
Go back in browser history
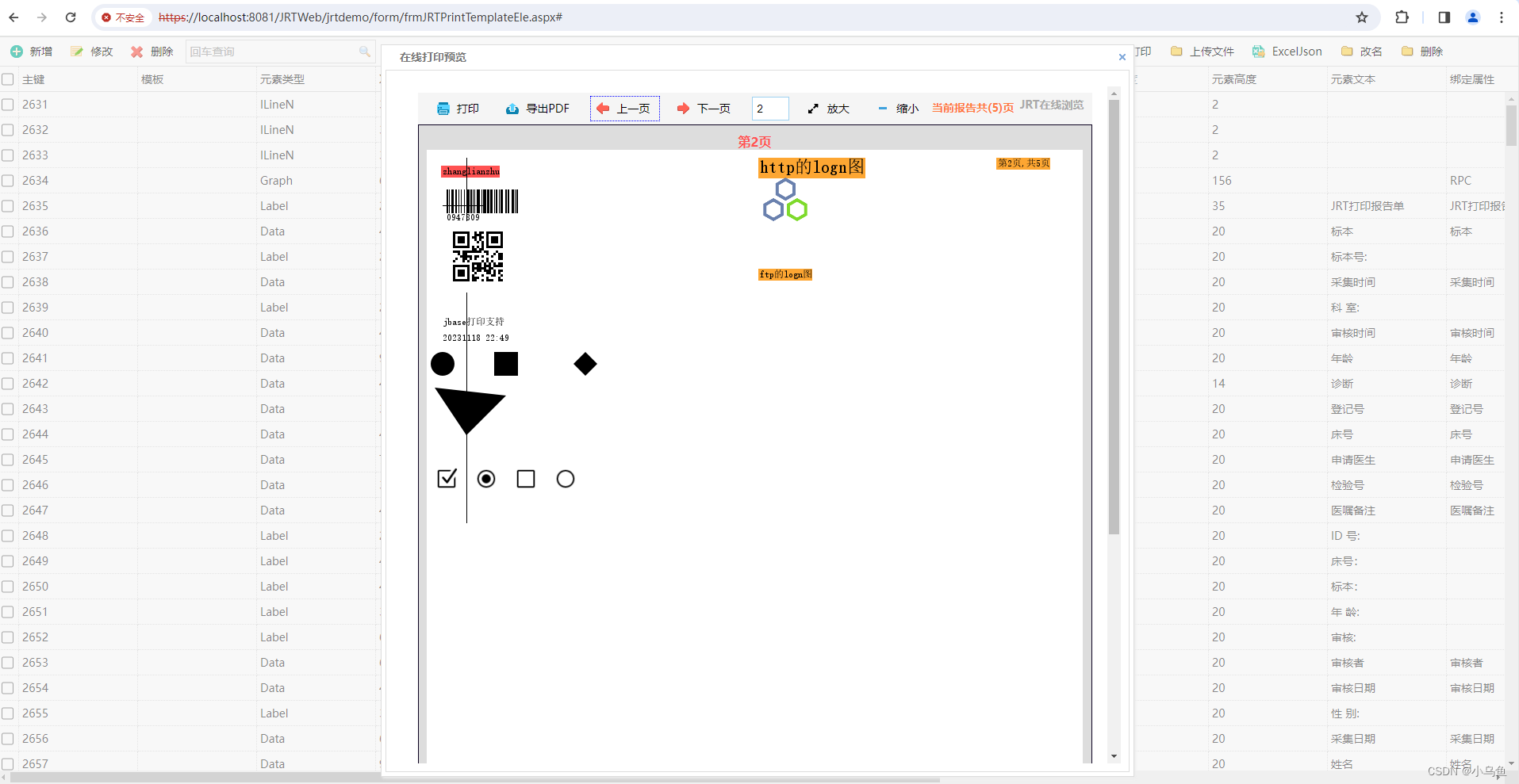(13, 17)
